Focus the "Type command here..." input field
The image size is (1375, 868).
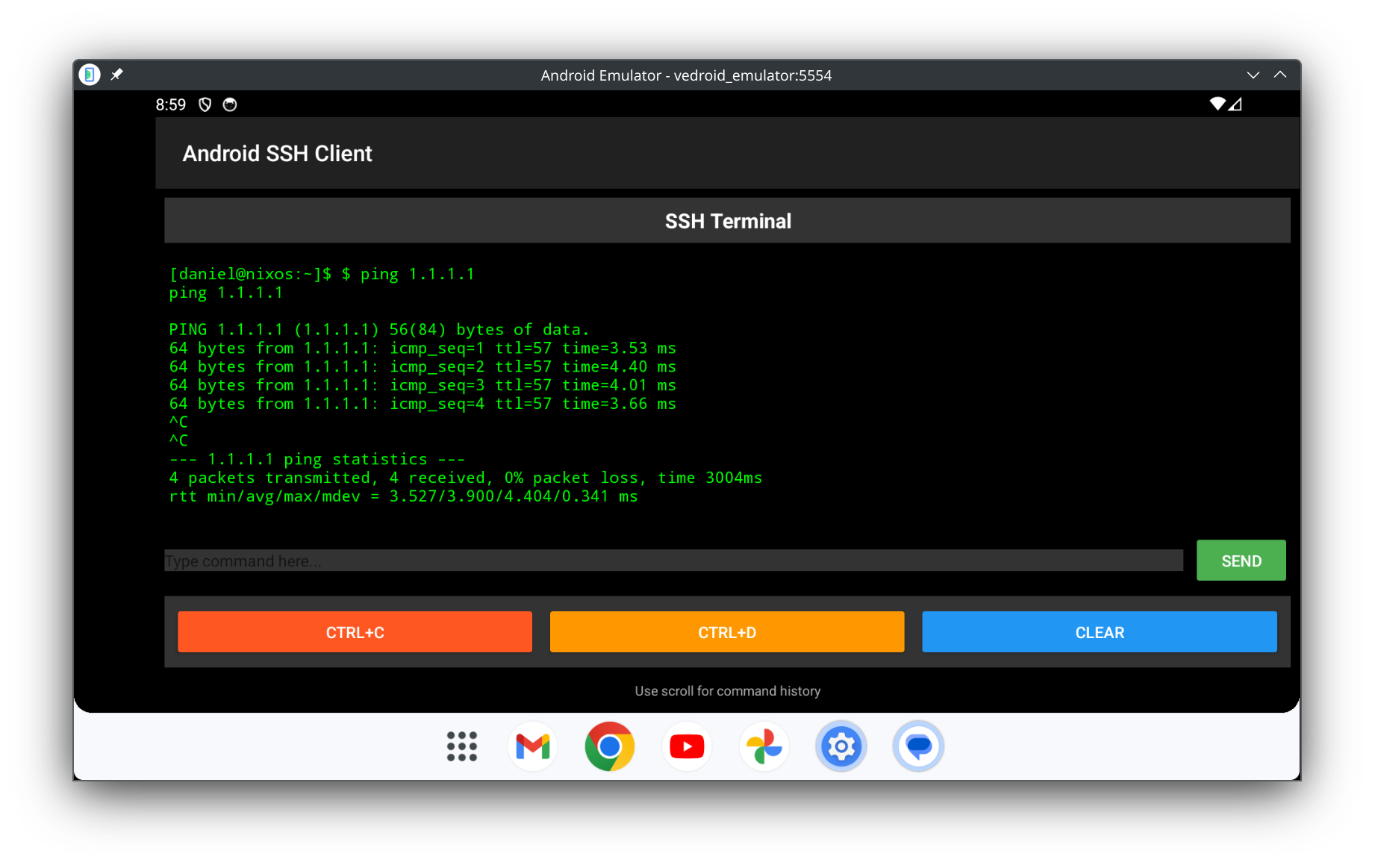click(673, 561)
